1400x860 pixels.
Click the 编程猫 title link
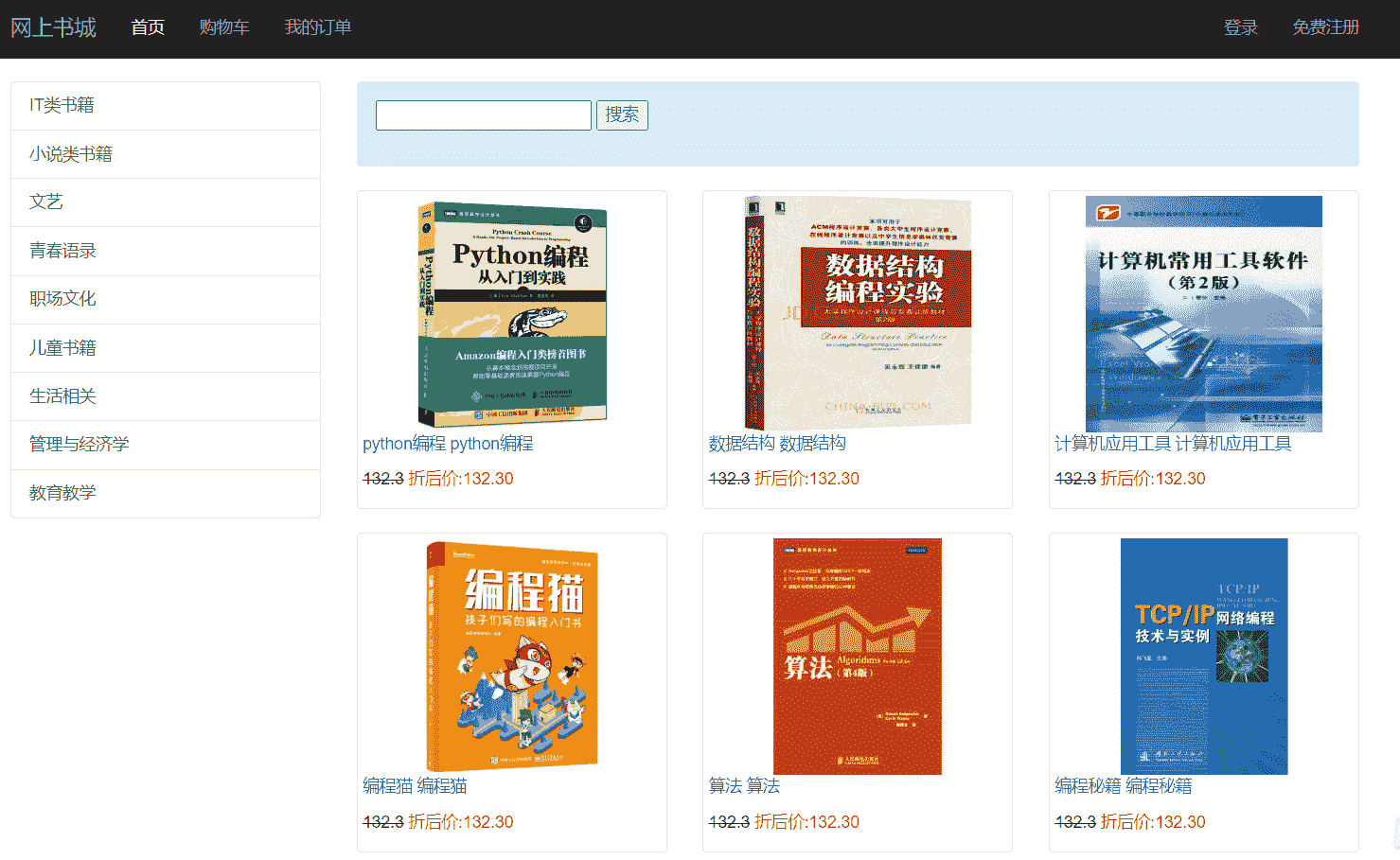point(415,786)
